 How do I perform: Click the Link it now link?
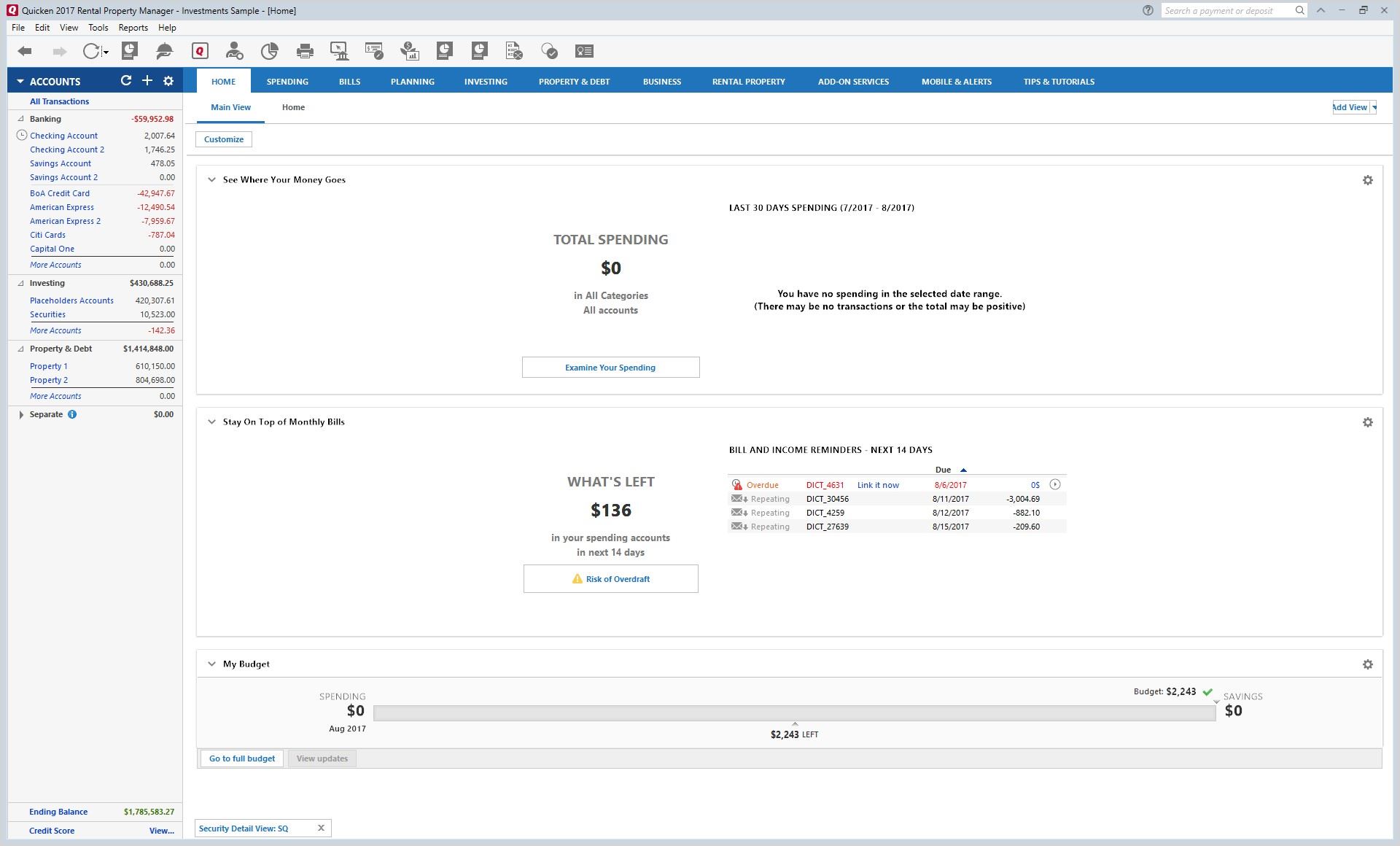click(x=878, y=485)
